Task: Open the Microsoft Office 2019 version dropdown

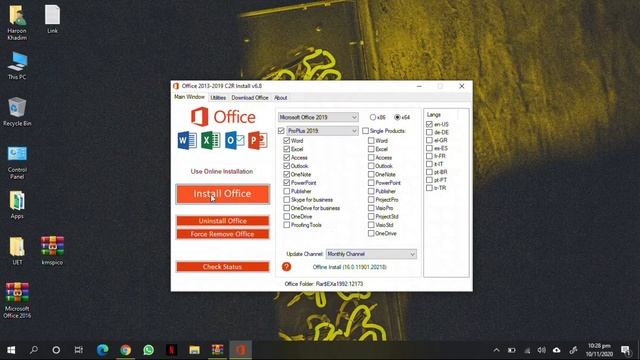Action: pos(318,117)
